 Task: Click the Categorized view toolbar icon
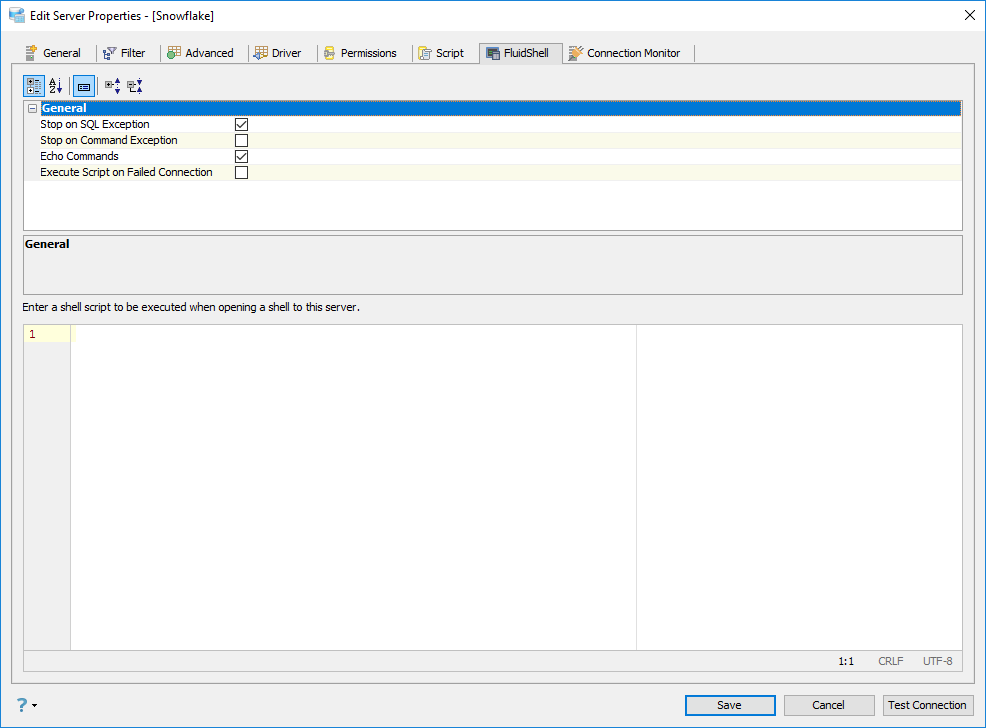[x=34, y=85]
